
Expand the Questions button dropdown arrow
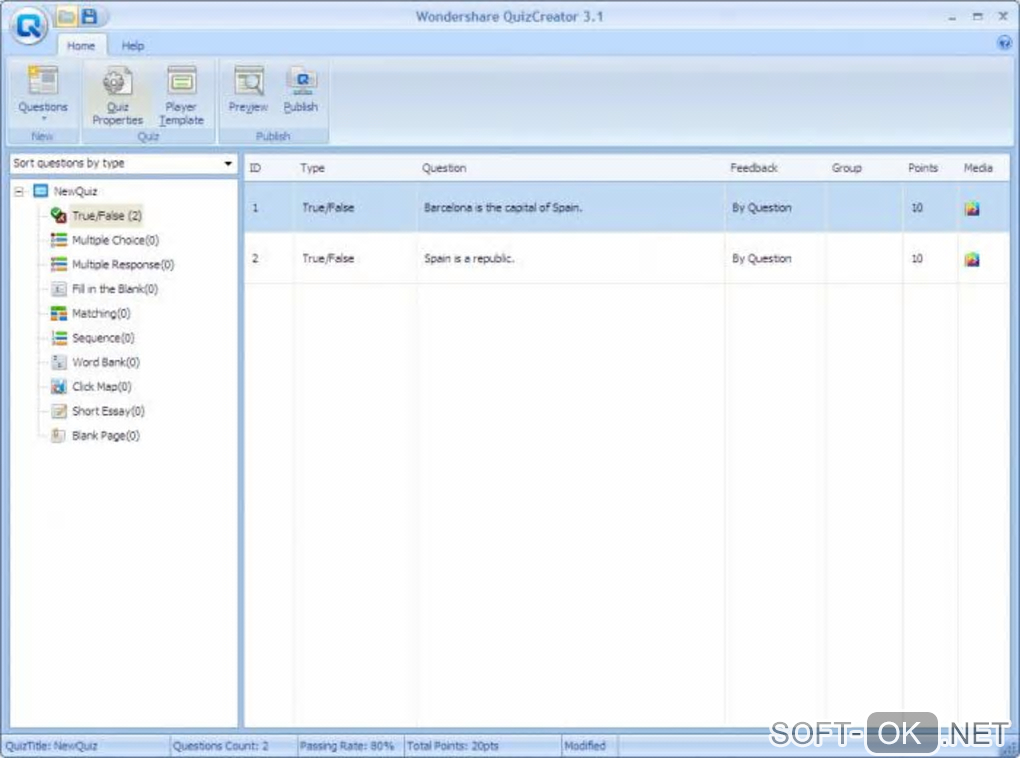point(44,118)
